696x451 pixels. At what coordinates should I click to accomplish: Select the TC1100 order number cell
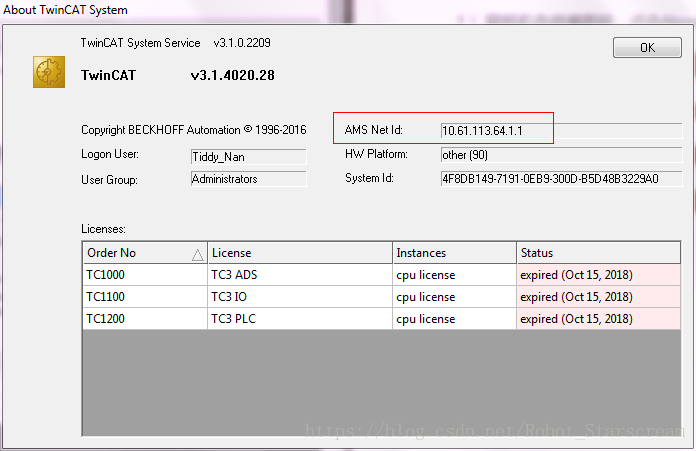pos(145,297)
